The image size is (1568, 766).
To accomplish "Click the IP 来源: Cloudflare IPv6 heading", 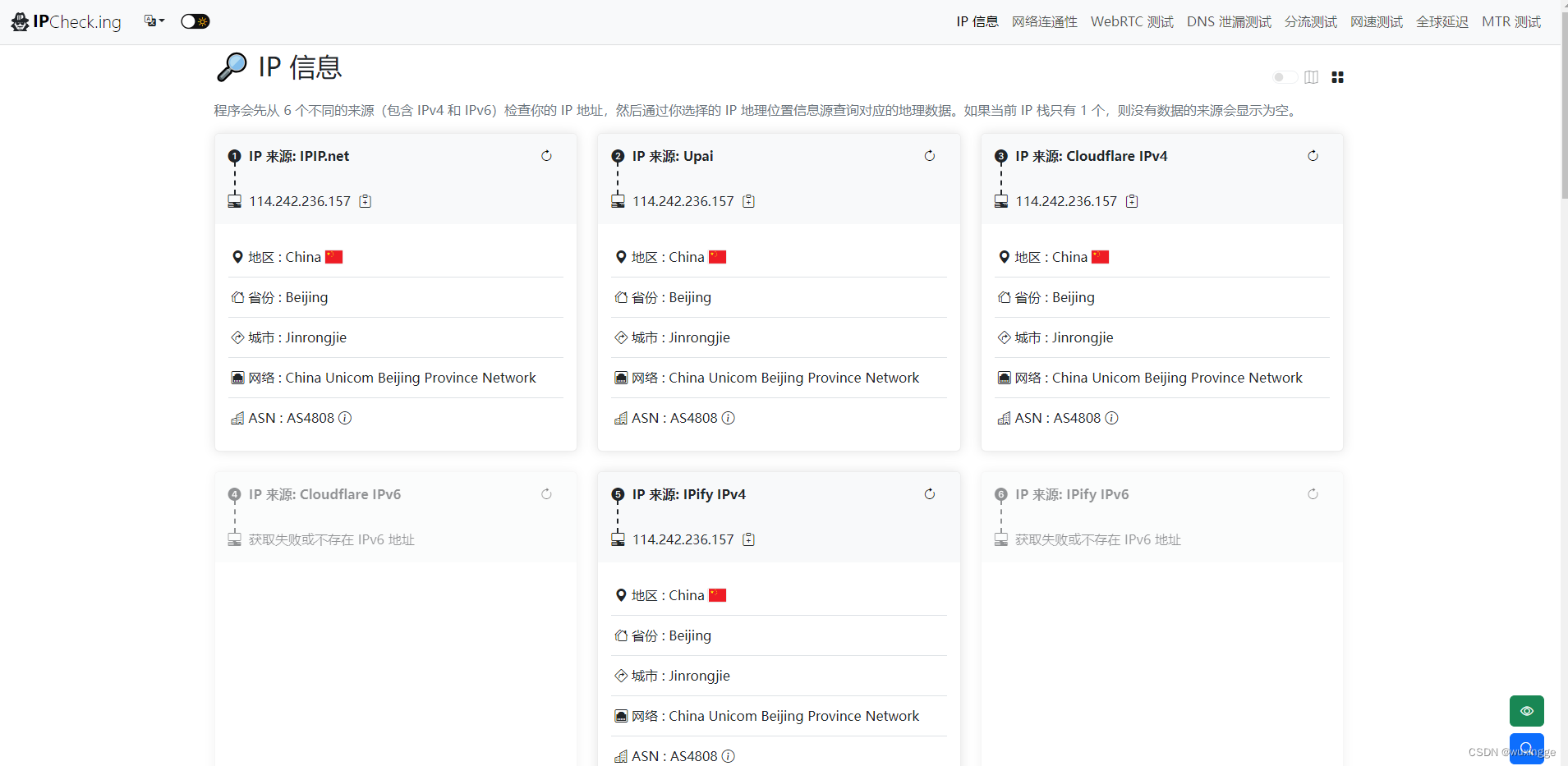I will [325, 494].
